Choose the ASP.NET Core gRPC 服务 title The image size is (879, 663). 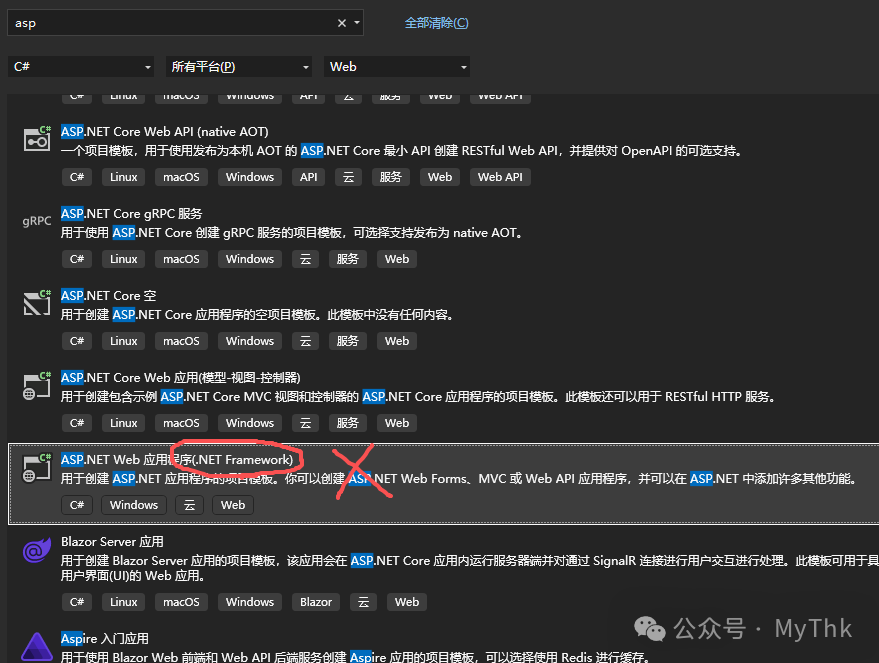131,214
